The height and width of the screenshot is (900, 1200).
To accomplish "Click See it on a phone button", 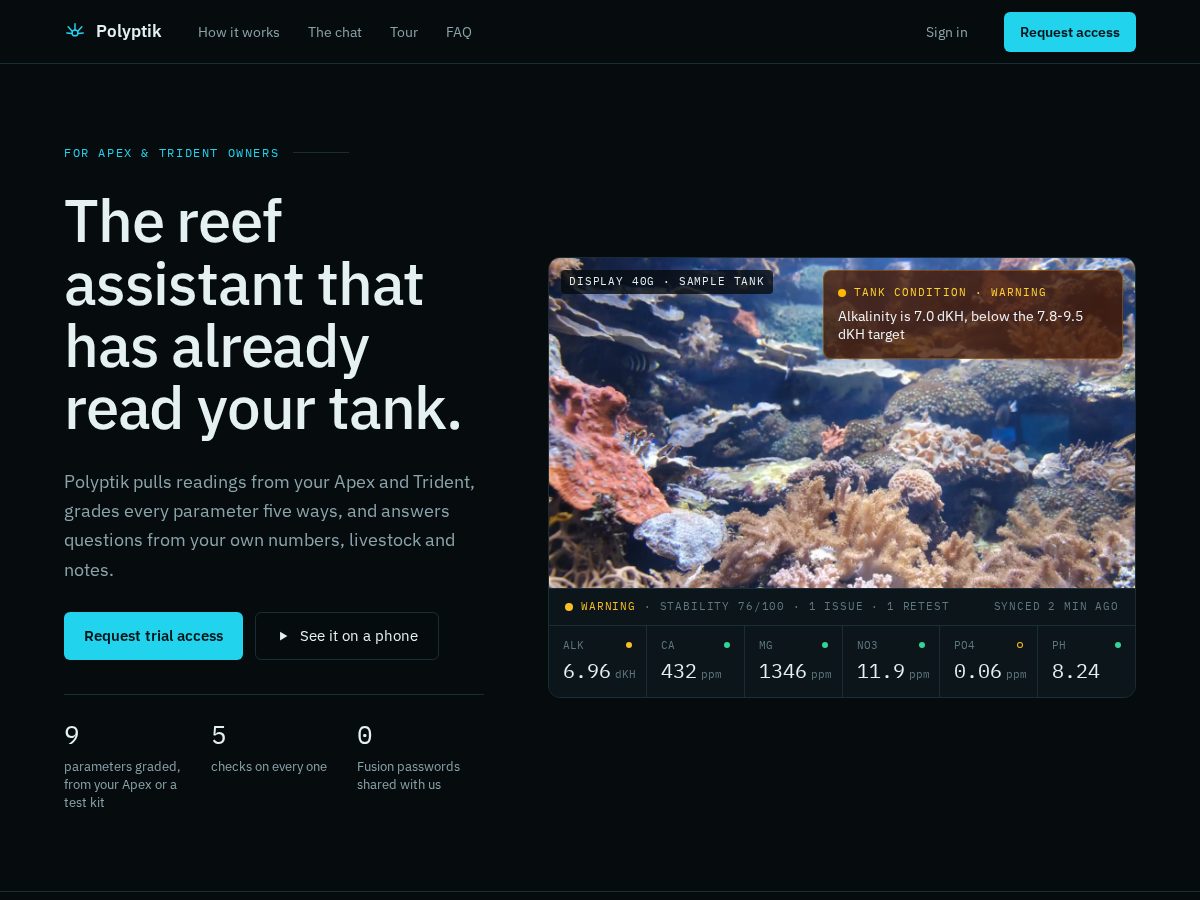I will coord(347,636).
